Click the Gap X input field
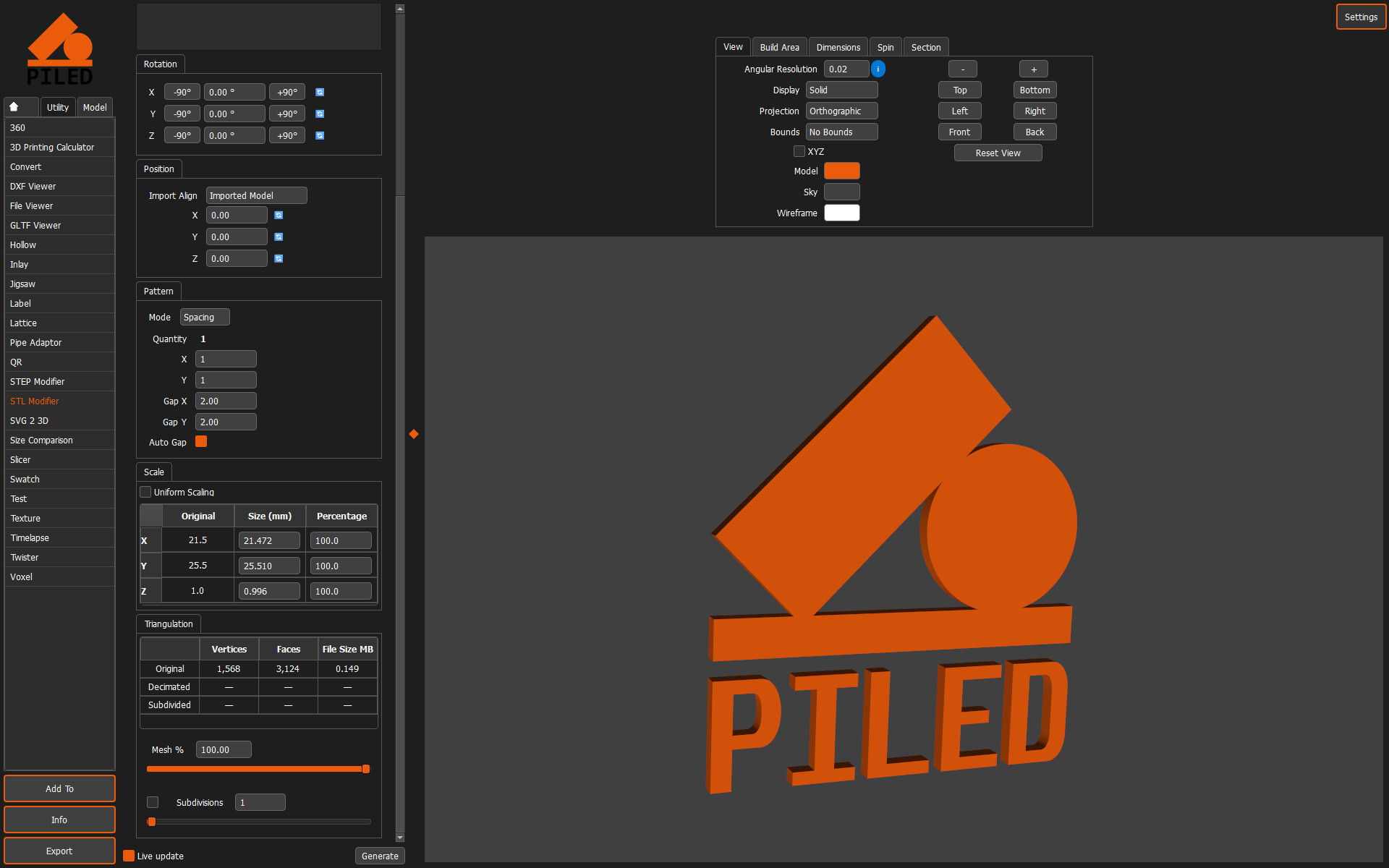 click(226, 401)
